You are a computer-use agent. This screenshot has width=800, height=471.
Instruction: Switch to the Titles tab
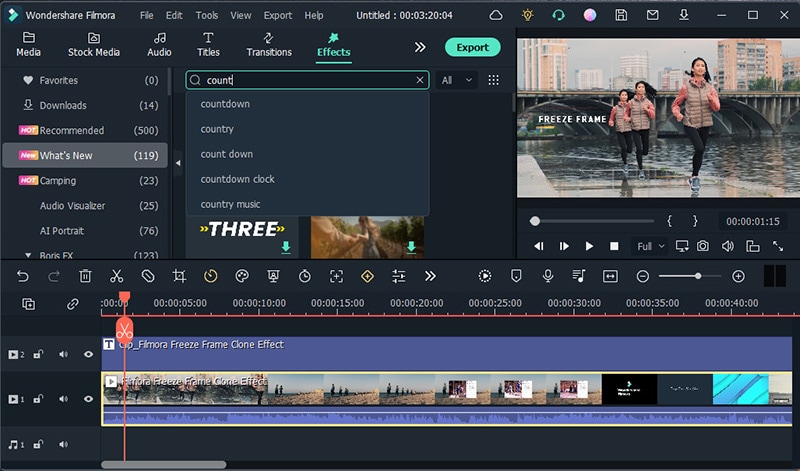tap(208, 44)
